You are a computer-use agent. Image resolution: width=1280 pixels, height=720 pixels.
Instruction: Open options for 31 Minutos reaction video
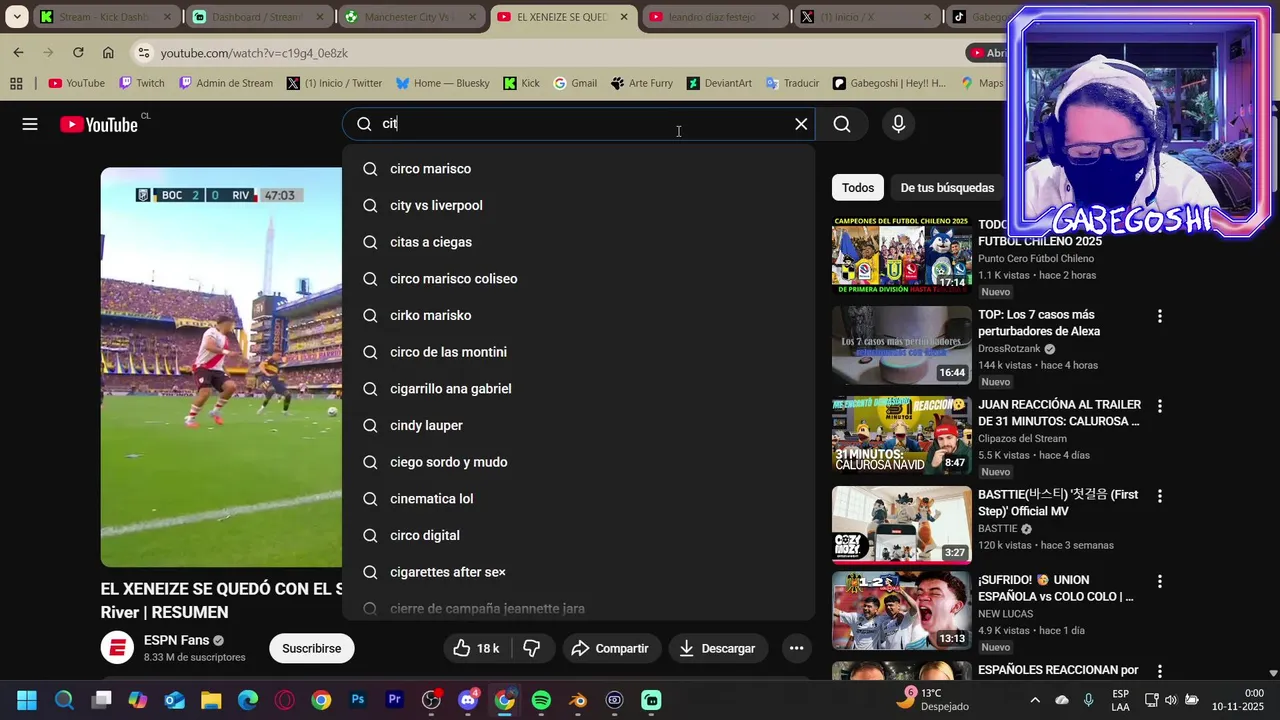(1160, 406)
